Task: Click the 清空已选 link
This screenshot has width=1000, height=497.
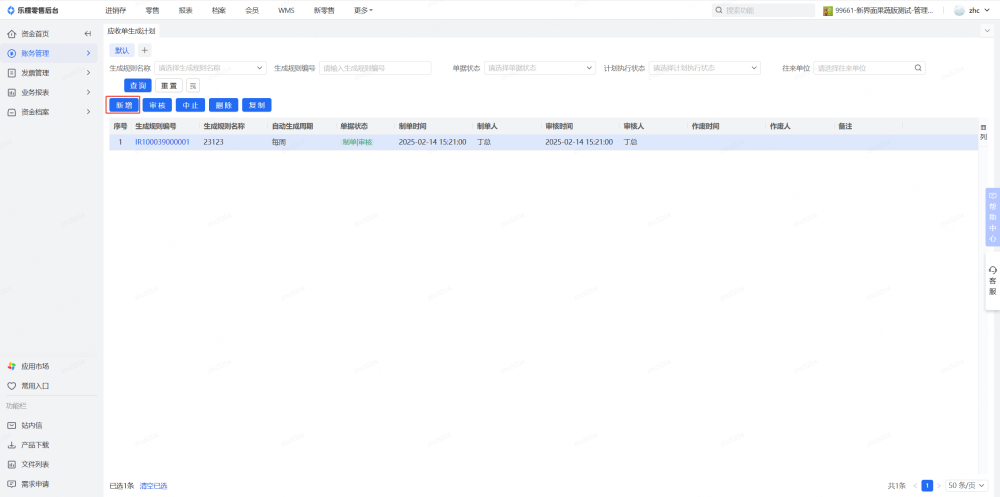Action: click(x=153, y=486)
